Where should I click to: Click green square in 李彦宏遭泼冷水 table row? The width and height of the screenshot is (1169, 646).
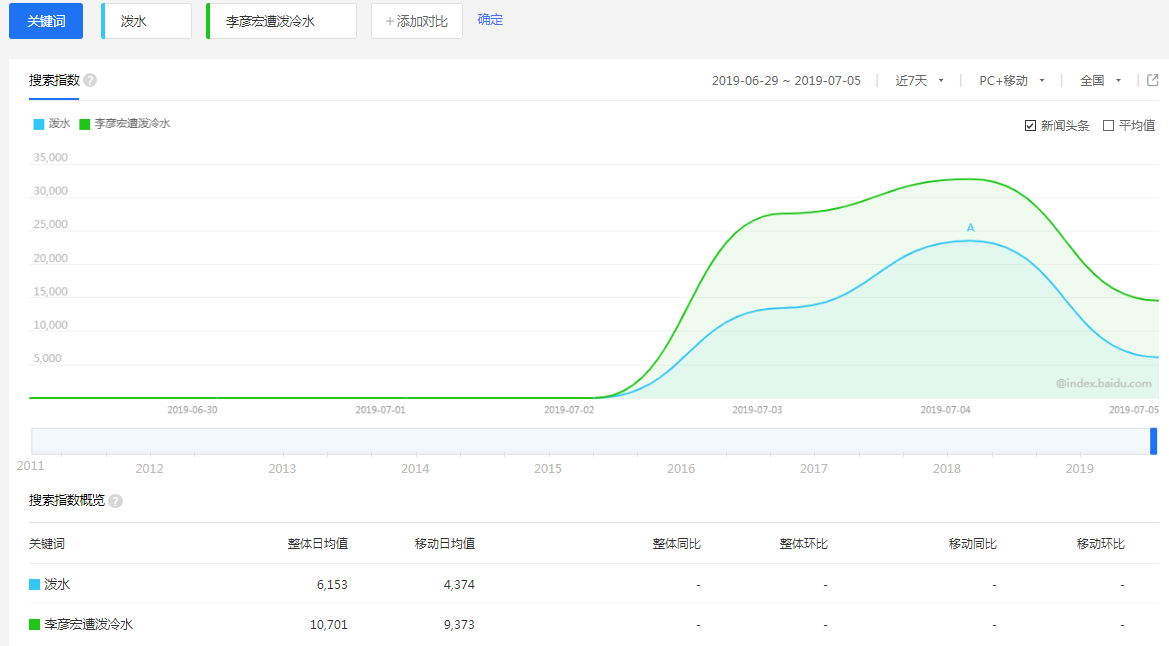pos(35,625)
